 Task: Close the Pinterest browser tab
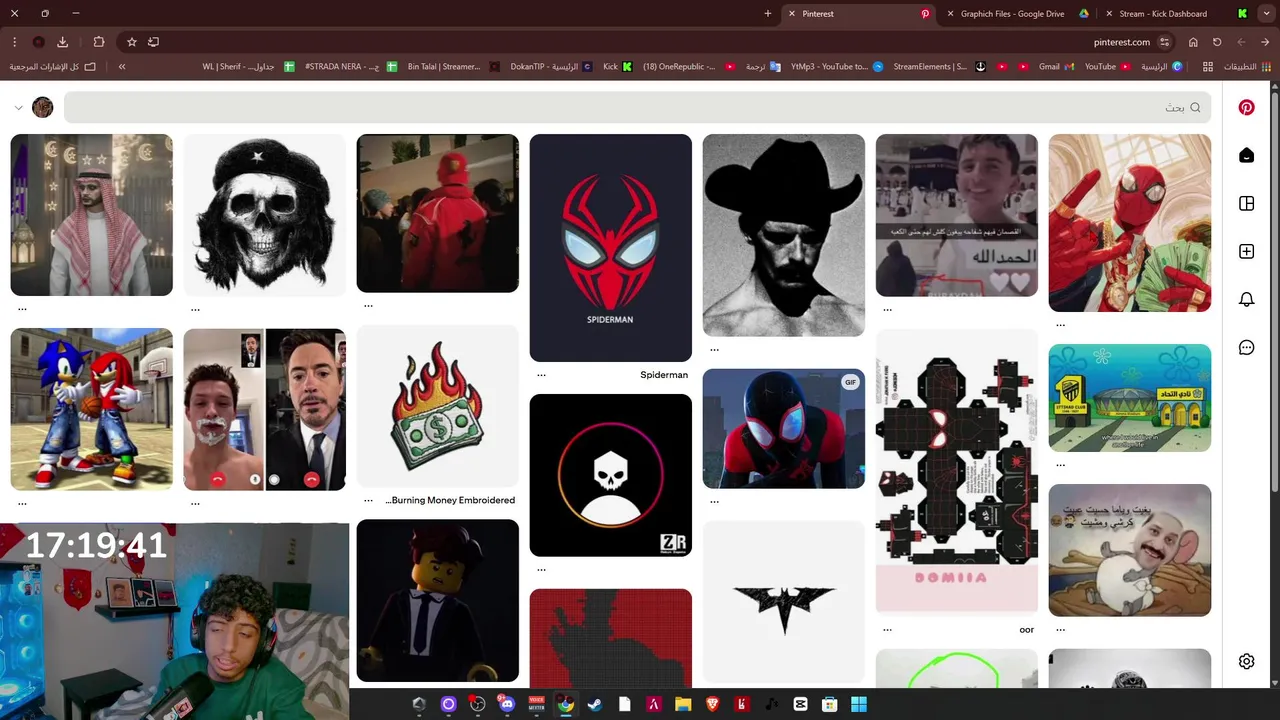click(792, 14)
